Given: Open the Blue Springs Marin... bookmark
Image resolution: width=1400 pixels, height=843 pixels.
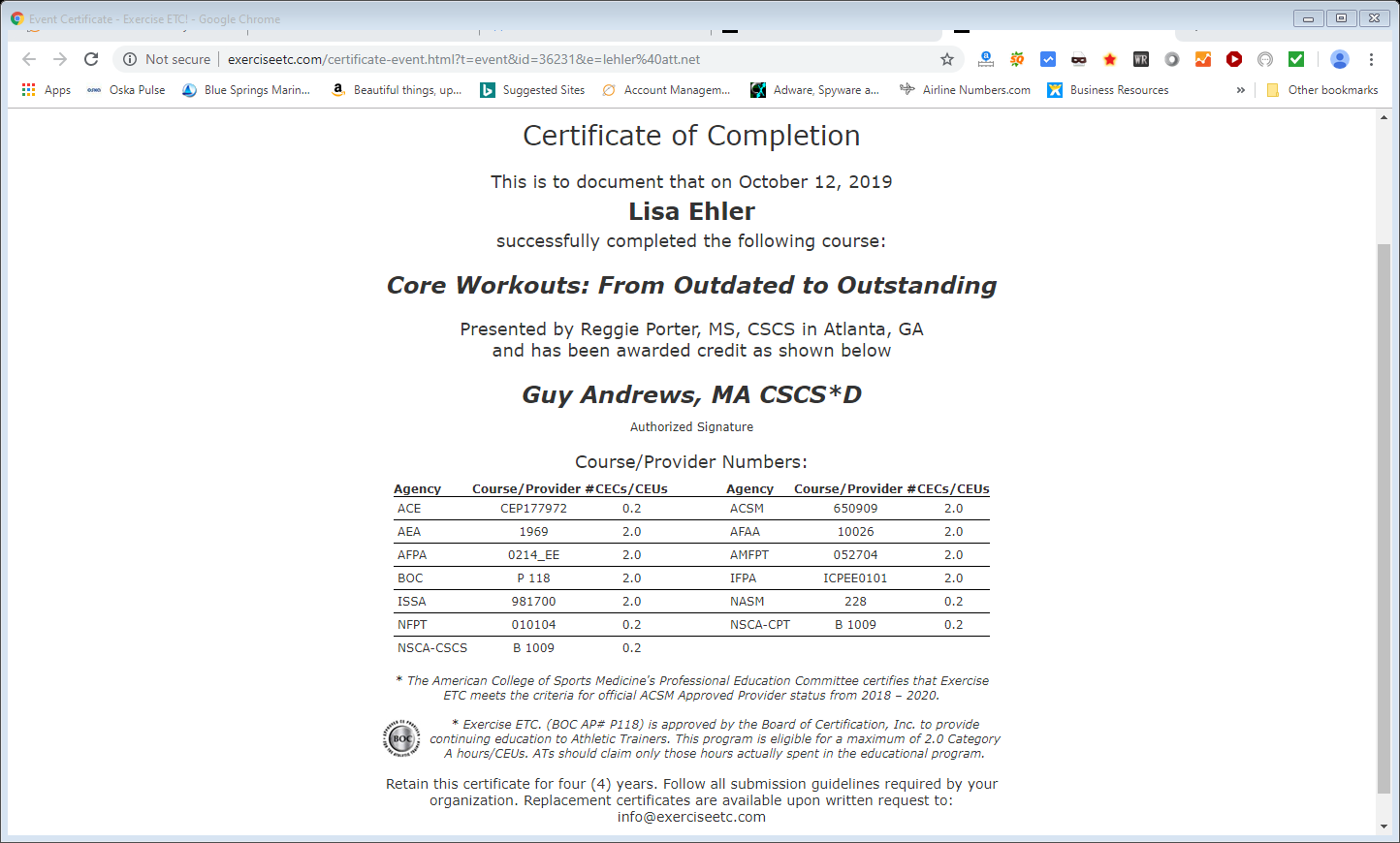Looking at the screenshot, I should [246, 90].
